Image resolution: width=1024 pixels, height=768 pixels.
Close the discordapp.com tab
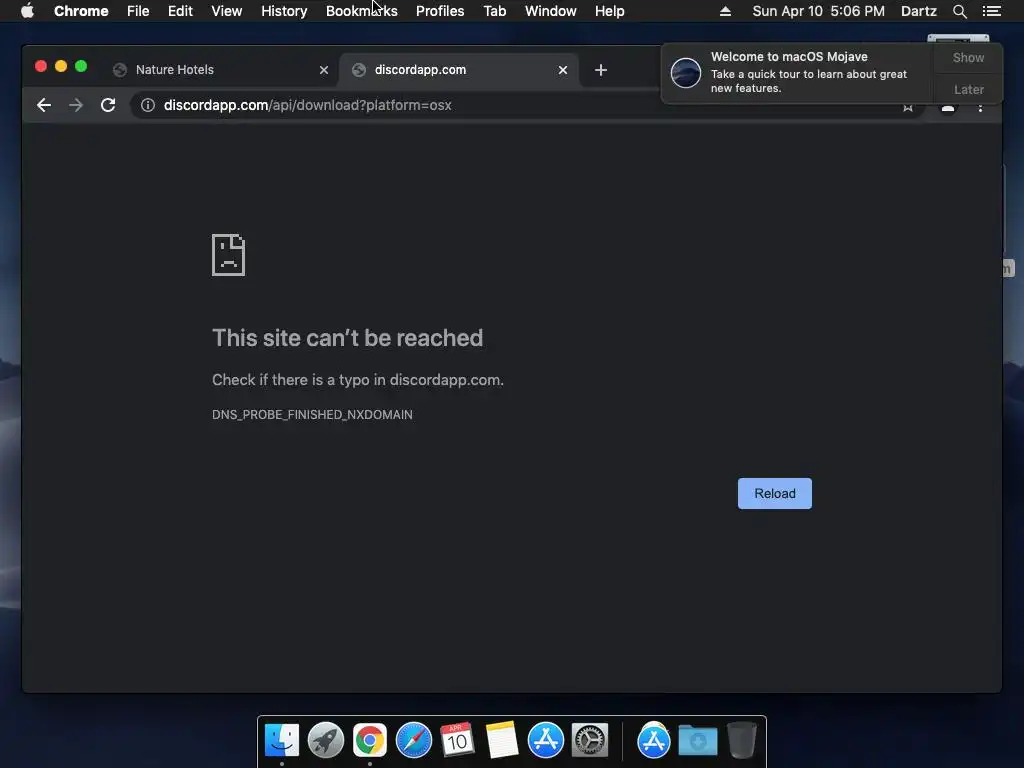563,70
